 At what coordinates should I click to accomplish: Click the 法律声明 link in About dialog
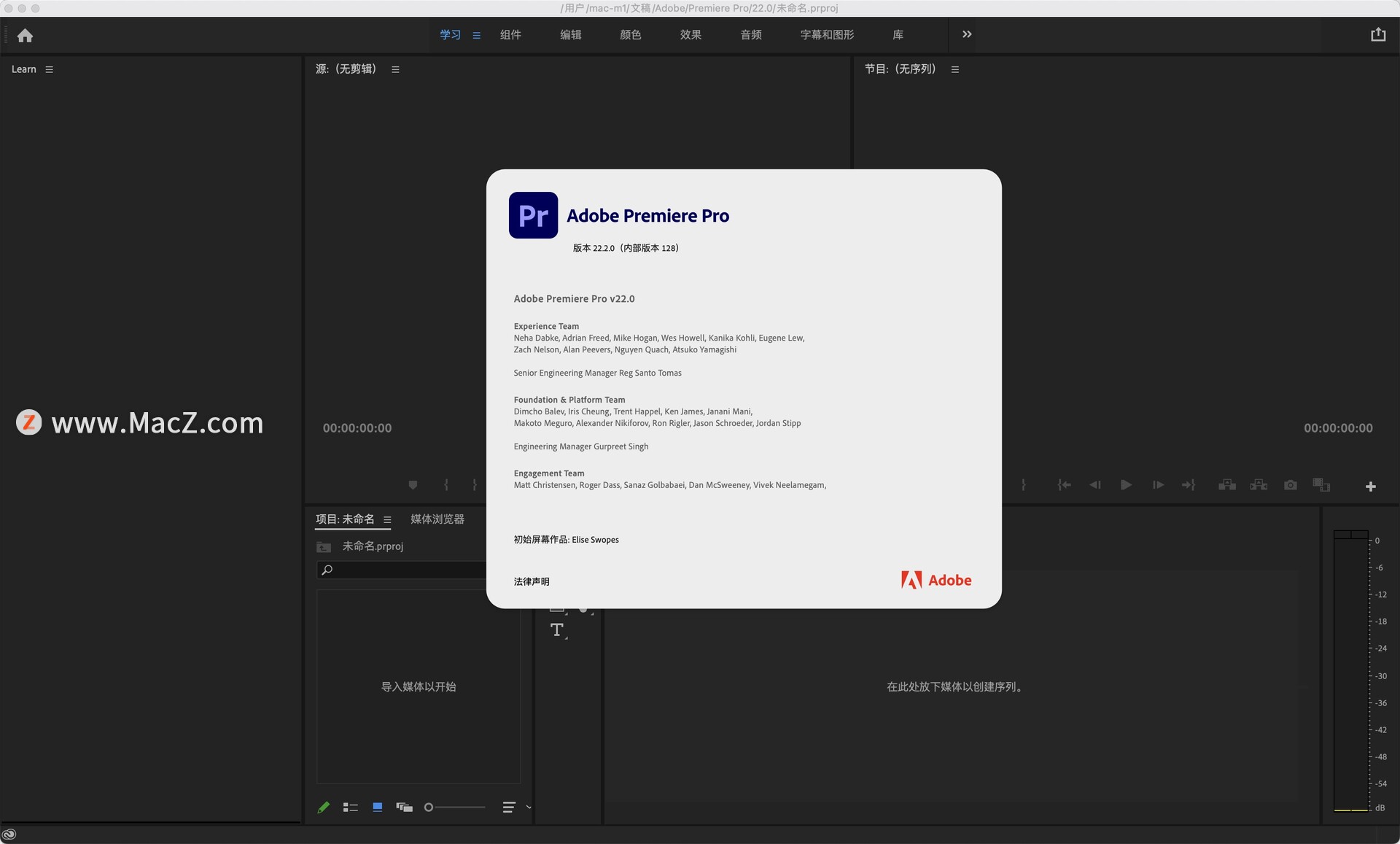click(x=533, y=580)
